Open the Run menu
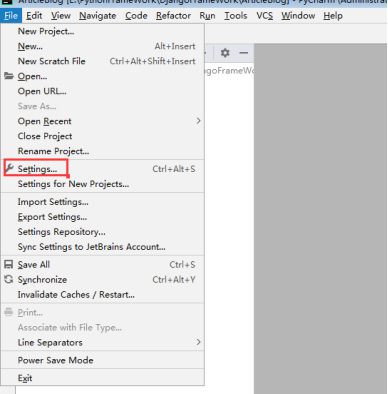This screenshot has height=394, width=388. 207,16
